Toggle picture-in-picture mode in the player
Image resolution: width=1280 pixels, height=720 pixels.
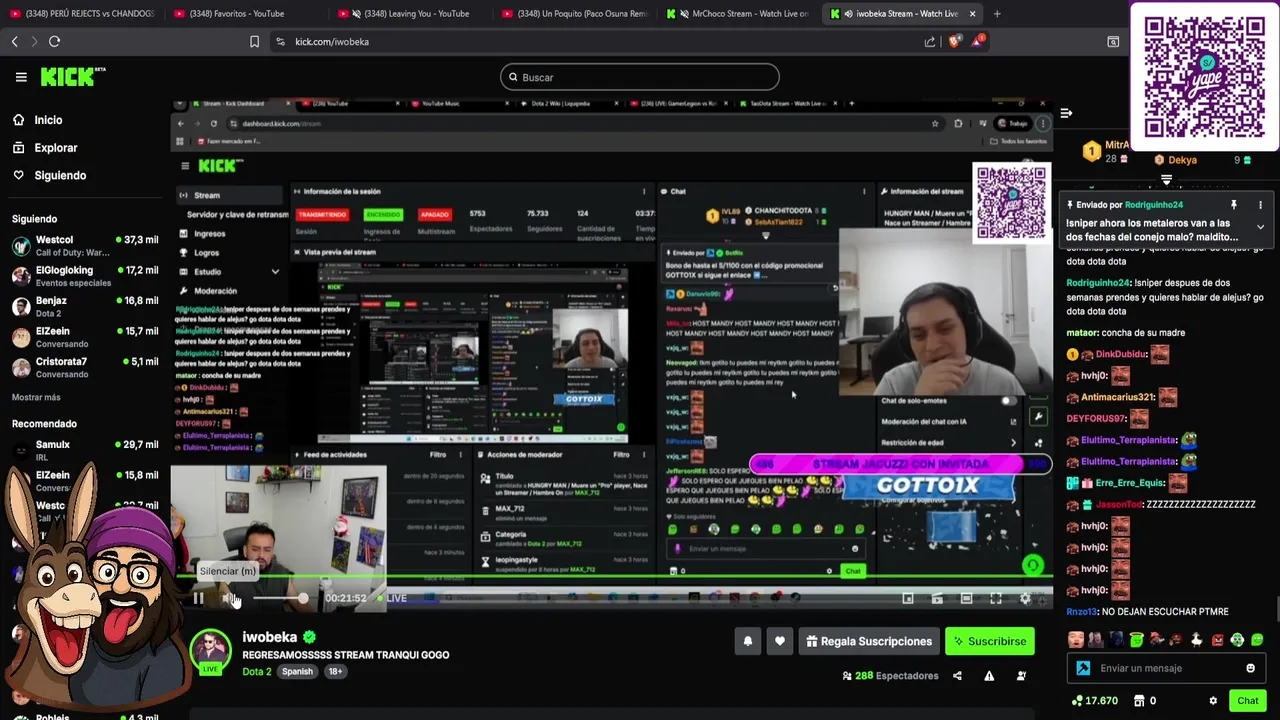tap(908, 598)
